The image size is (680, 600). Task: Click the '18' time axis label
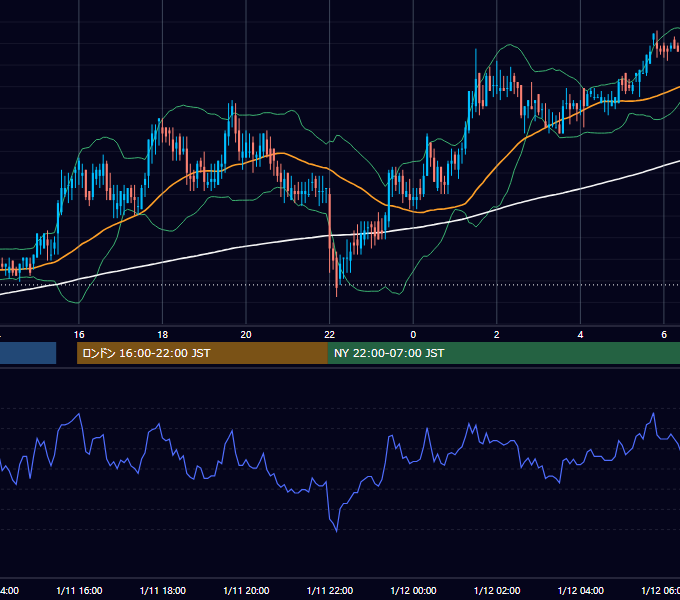click(x=163, y=335)
